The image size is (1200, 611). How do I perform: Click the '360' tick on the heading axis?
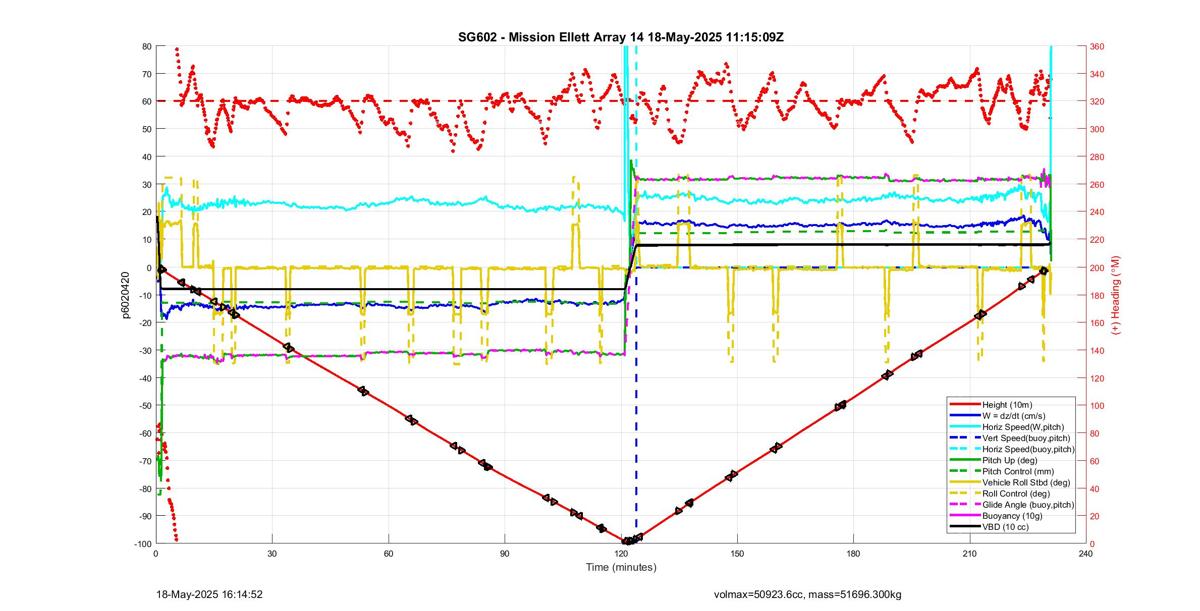coord(1097,46)
